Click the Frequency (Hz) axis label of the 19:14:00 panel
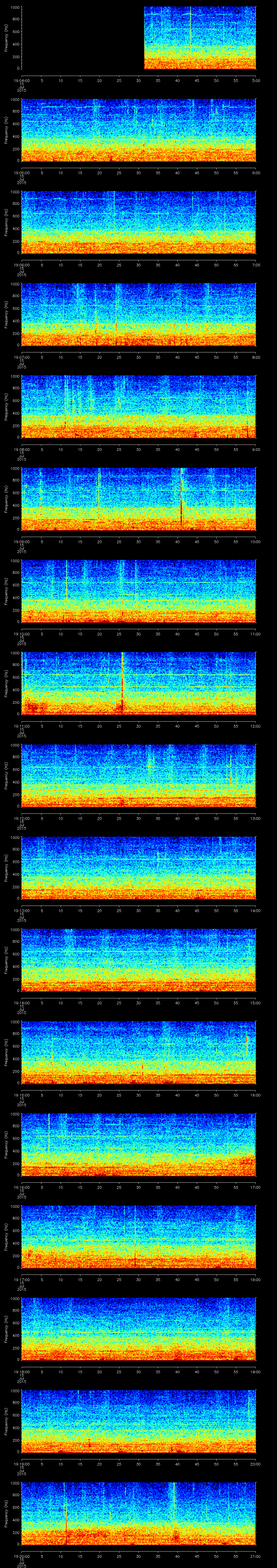This screenshot has height=1568, width=277. pos(6,960)
